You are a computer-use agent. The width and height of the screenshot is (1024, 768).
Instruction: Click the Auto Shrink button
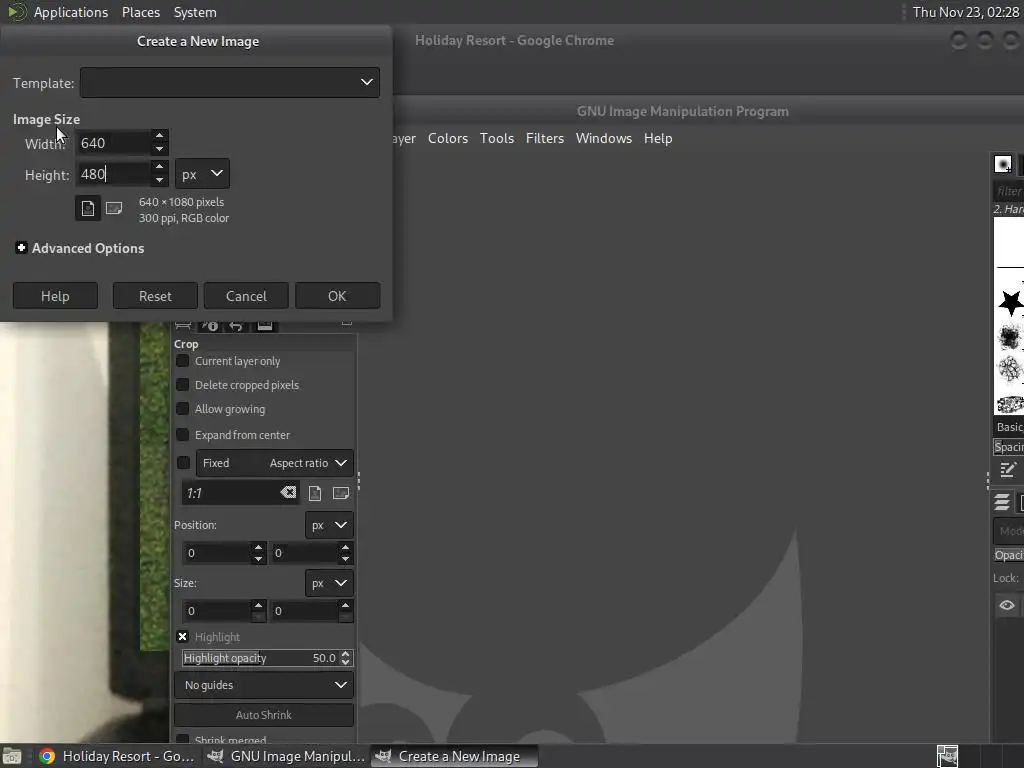tap(264, 714)
